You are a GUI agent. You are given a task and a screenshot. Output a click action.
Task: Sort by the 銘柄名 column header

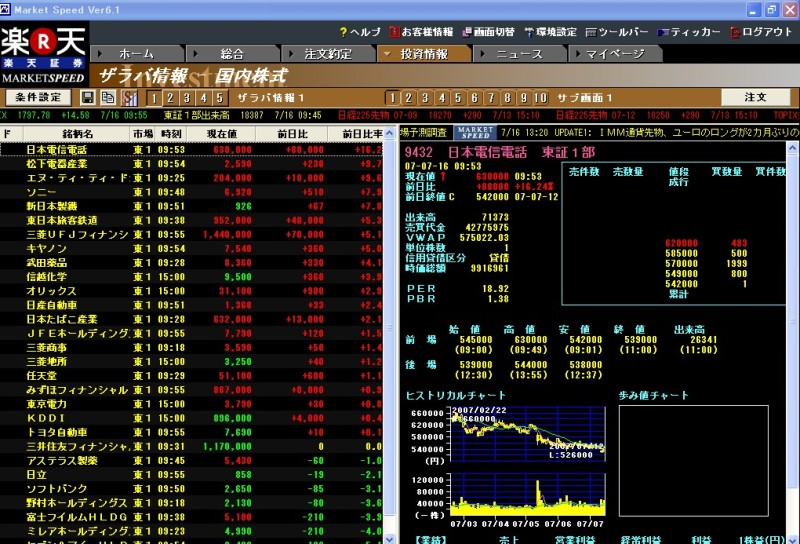78,134
